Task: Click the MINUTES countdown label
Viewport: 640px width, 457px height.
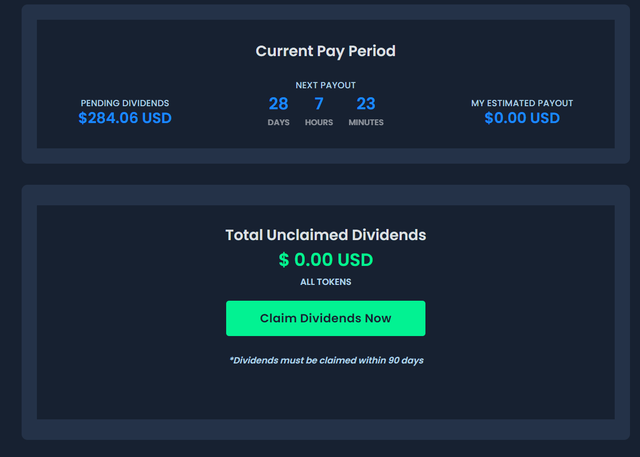Action: (366, 122)
